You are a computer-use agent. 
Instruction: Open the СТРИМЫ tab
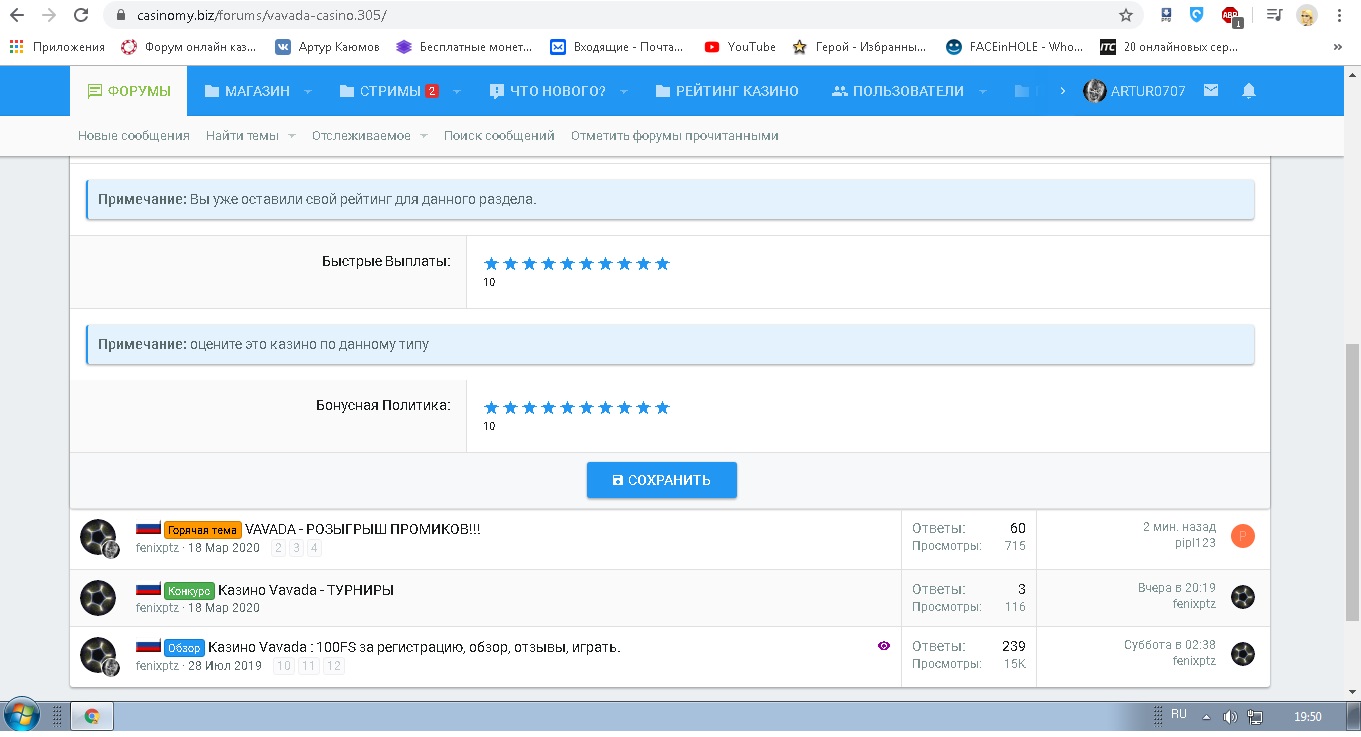[x=389, y=91]
